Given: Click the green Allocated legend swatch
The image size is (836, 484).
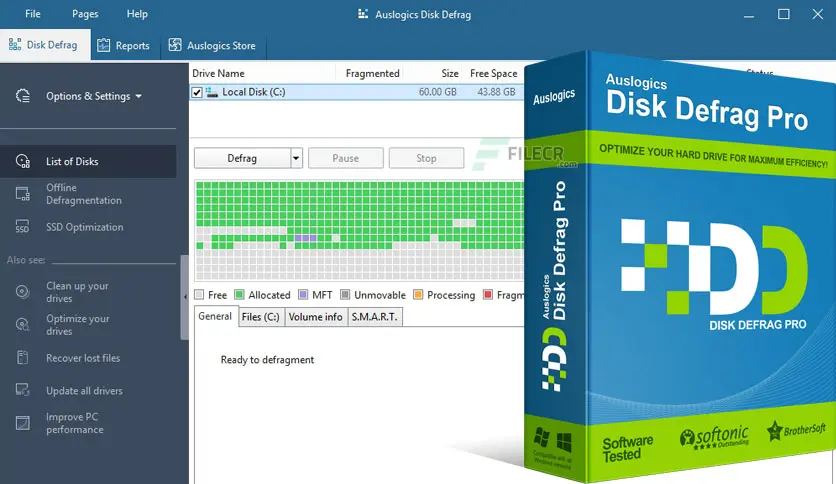Looking at the screenshot, I should click(x=240, y=295).
